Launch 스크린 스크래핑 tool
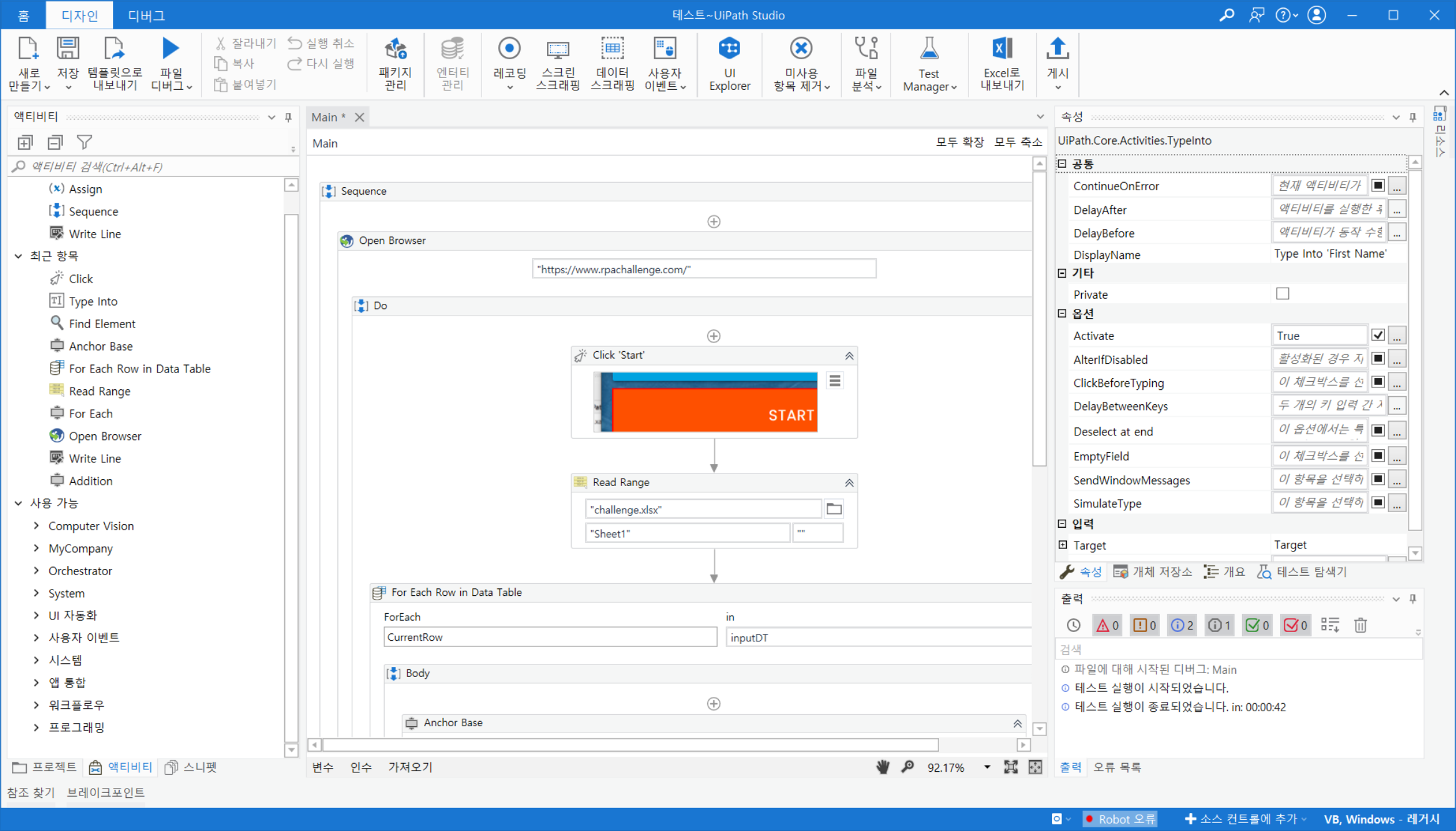 pyautogui.click(x=558, y=50)
